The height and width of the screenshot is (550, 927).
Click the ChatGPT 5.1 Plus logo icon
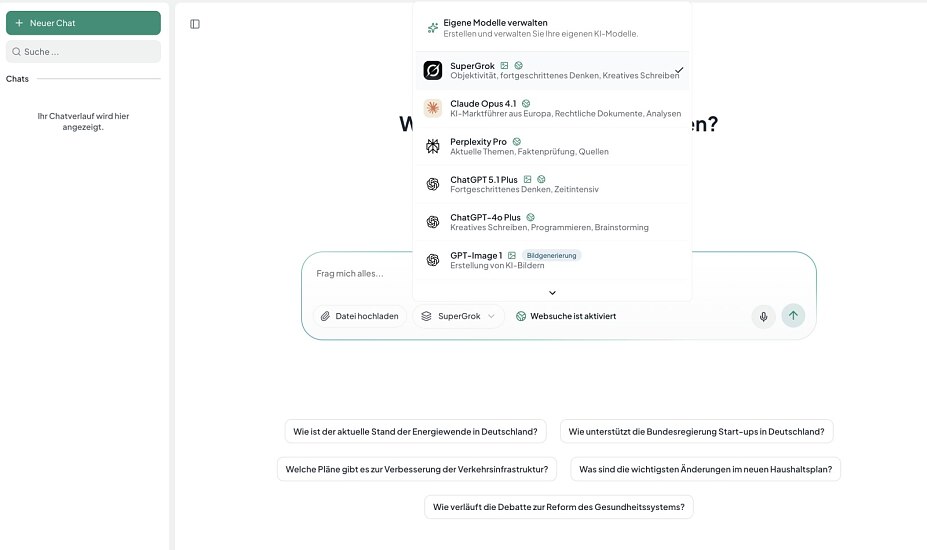pyautogui.click(x=432, y=184)
